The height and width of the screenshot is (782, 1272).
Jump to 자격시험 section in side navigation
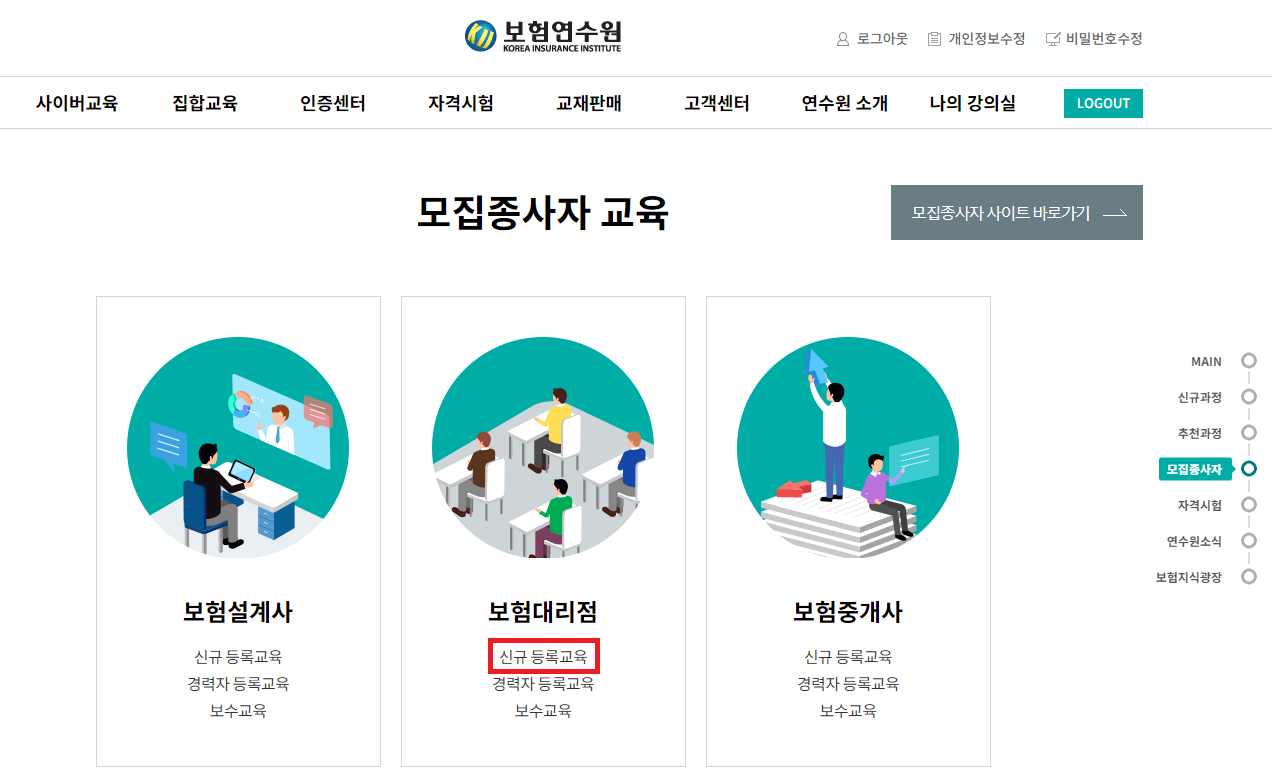click(1248, 505)
